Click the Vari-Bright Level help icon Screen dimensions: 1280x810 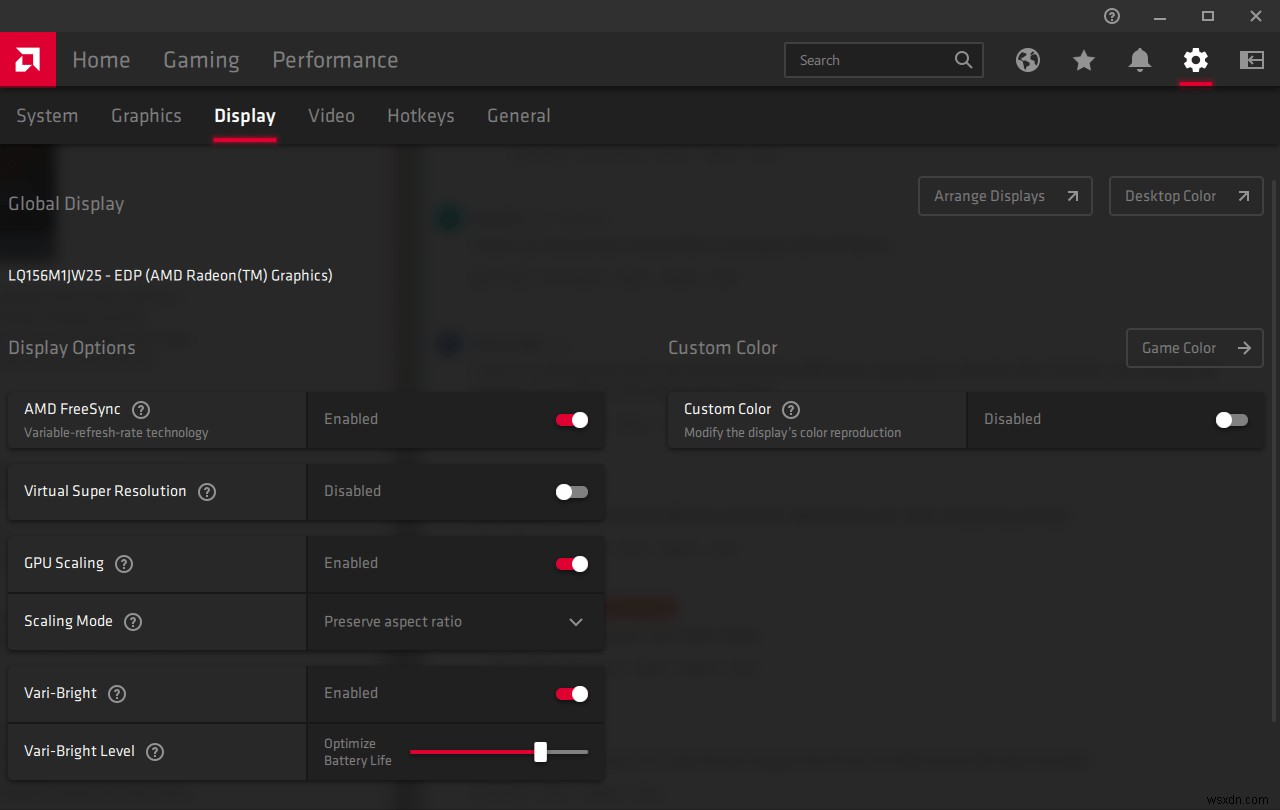click(154, 752)
